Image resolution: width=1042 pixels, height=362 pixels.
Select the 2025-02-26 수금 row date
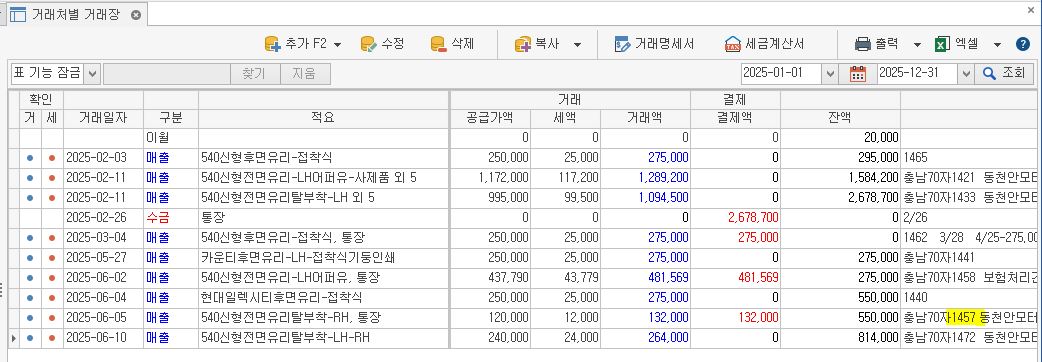pyautogui.click(x=103, y=218)
